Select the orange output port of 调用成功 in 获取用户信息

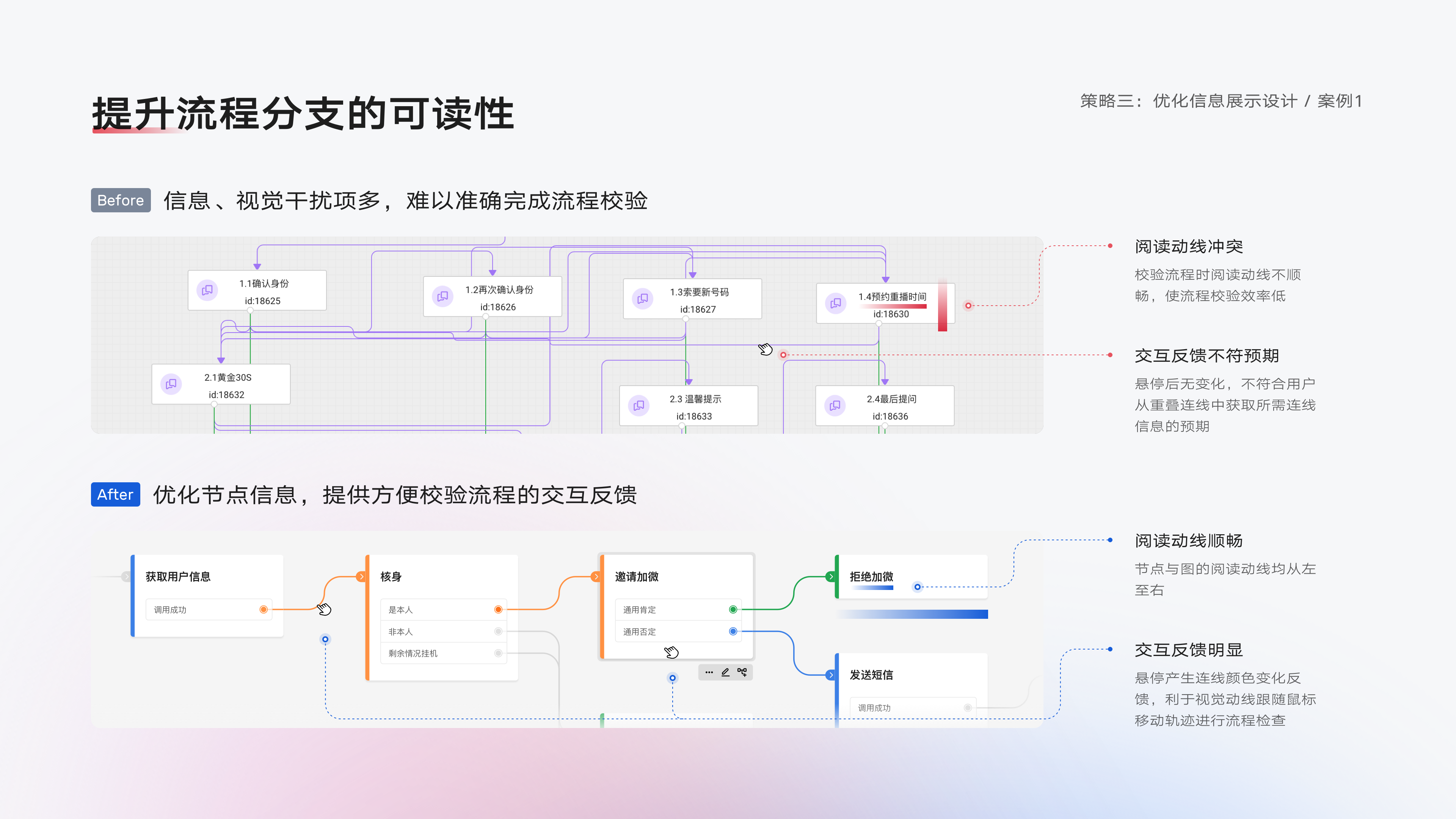[264, 609]
